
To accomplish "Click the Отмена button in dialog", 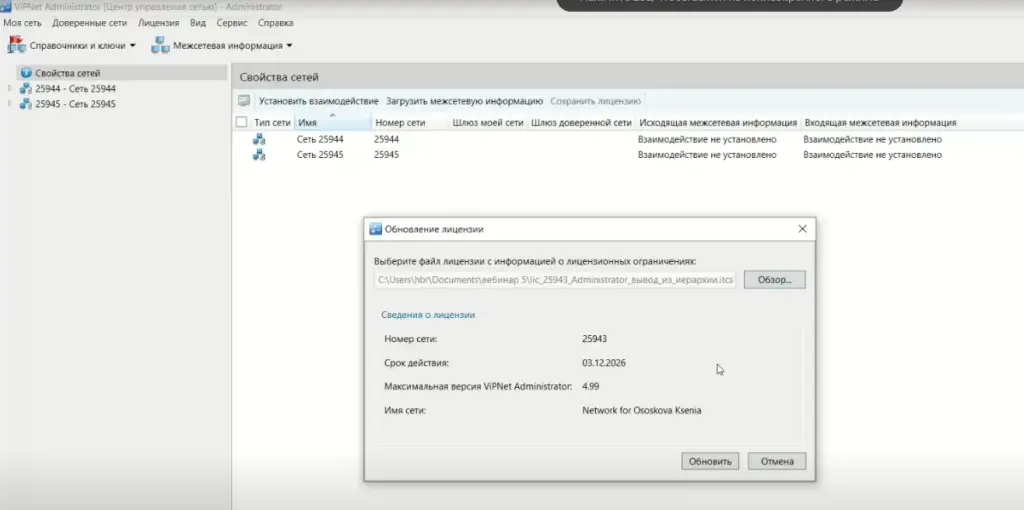I will (777, 461).
